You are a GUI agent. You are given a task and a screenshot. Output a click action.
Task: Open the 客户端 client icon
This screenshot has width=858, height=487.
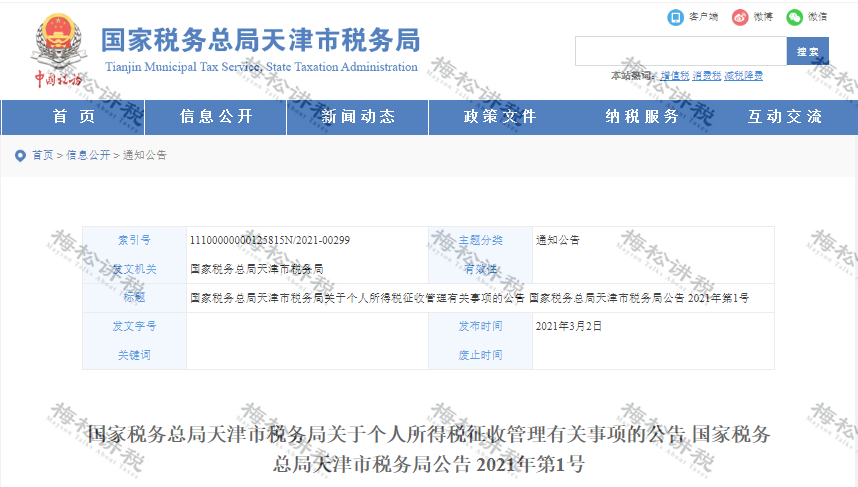(676, 18)
